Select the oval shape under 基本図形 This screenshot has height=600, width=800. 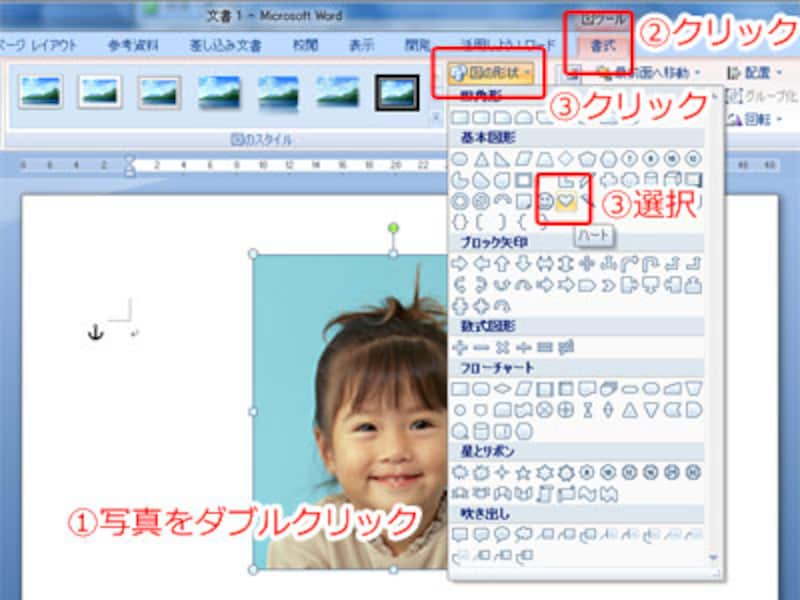(x=458, y=158)
